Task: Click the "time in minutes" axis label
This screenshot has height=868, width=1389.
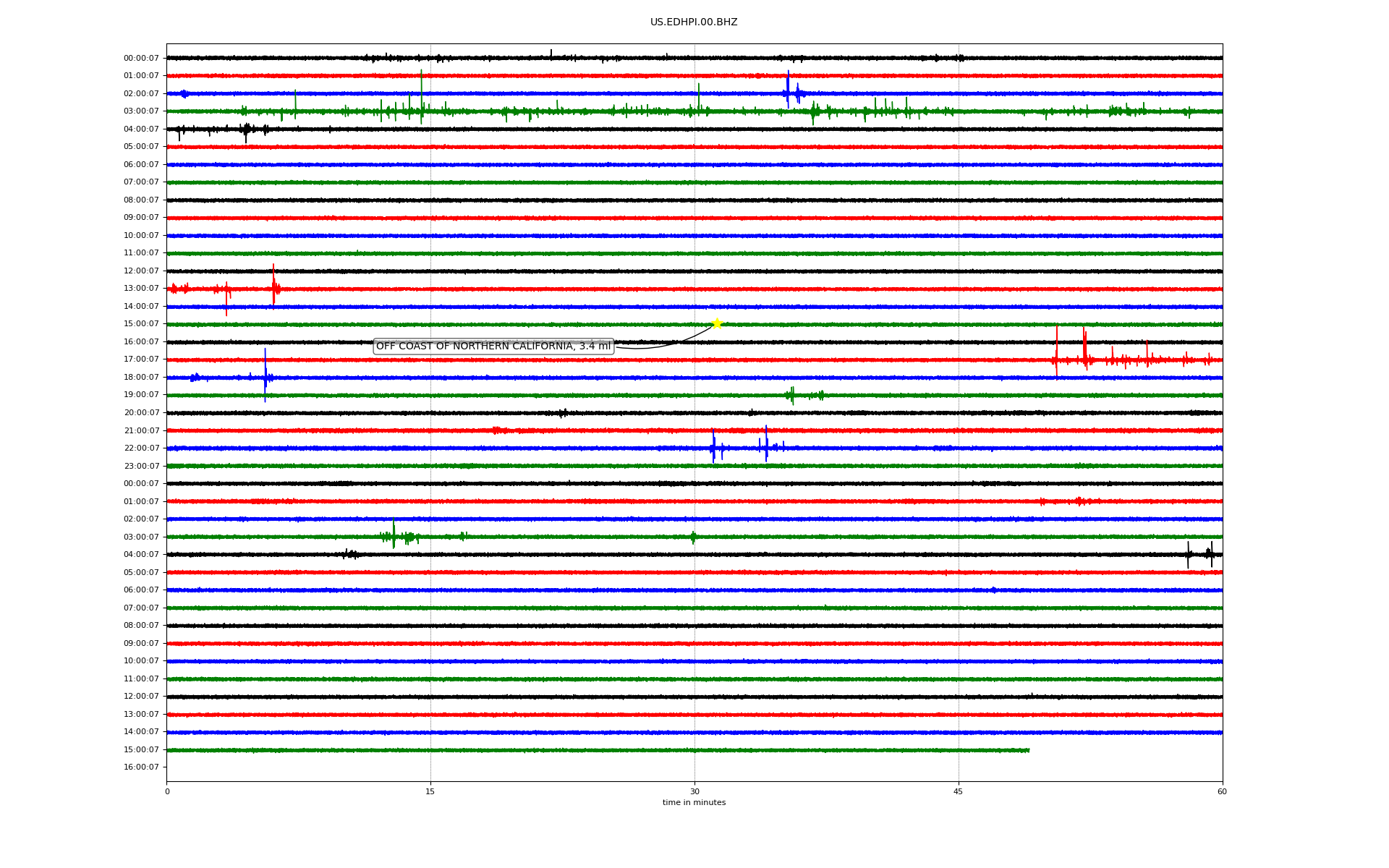Action: coord(694,802)
